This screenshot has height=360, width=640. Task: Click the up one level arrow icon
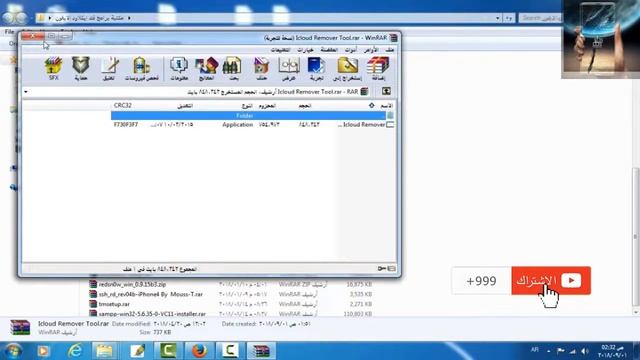(x=386, y=91)
